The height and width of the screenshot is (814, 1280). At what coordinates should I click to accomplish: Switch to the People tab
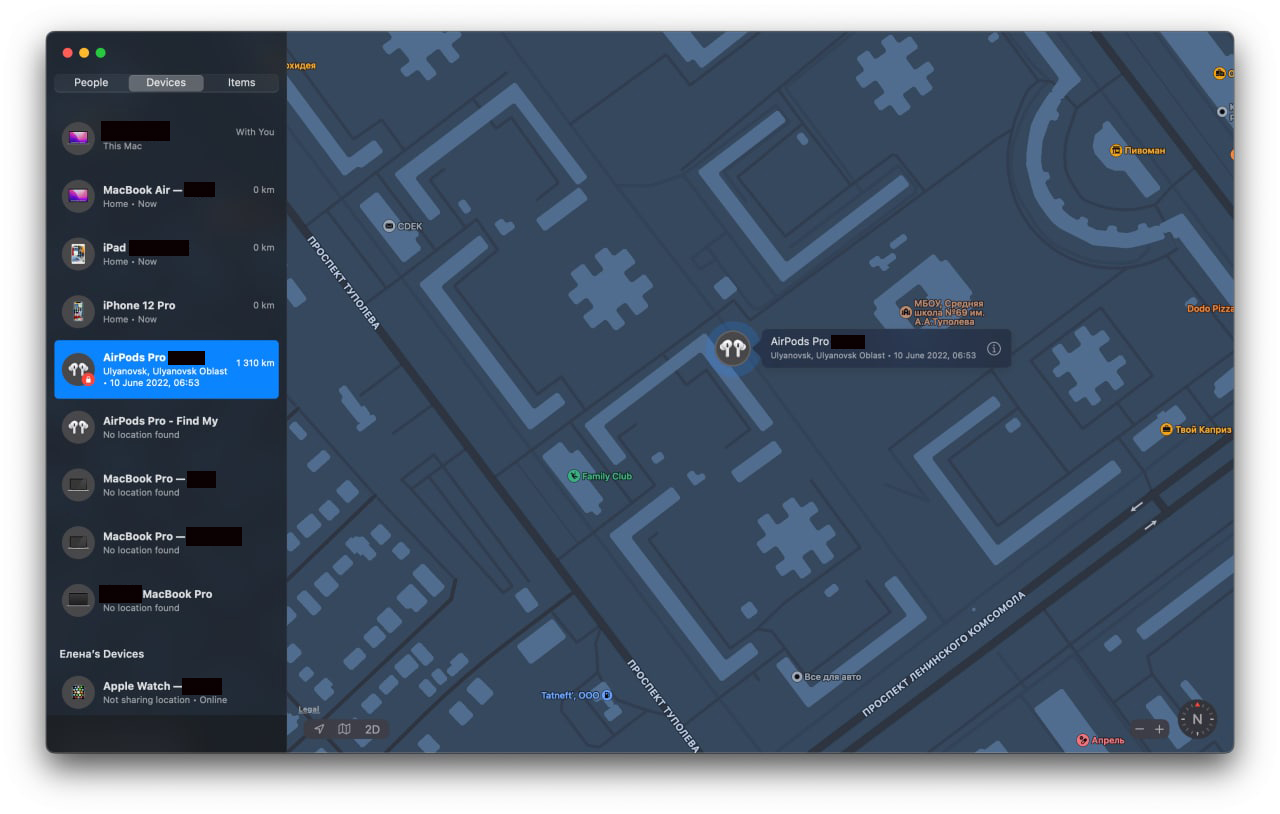[91, 83]
